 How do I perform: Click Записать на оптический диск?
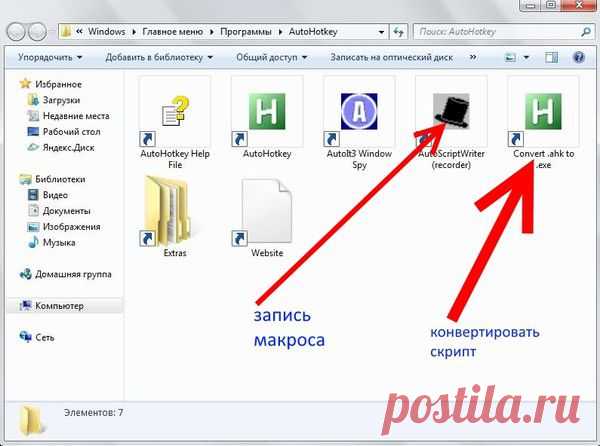[391, 57]
